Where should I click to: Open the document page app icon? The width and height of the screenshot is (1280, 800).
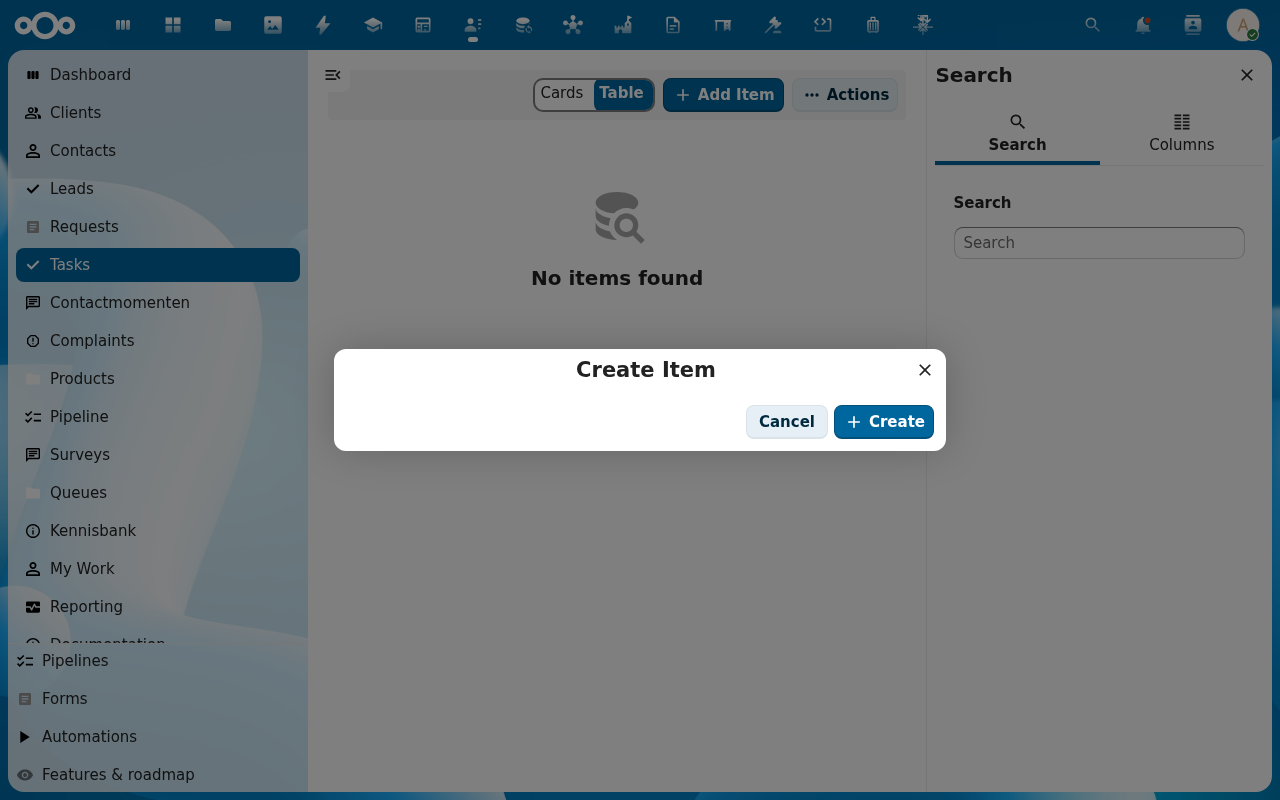pos(673,25)
